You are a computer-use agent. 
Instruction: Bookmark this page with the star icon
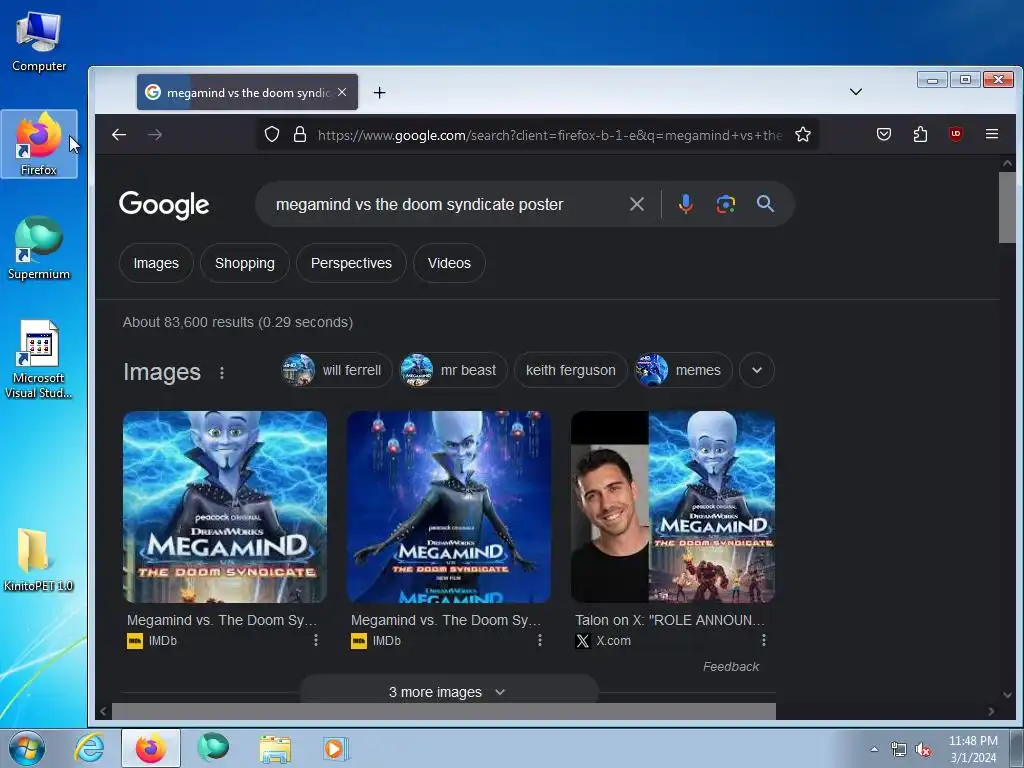coord(803,135)
